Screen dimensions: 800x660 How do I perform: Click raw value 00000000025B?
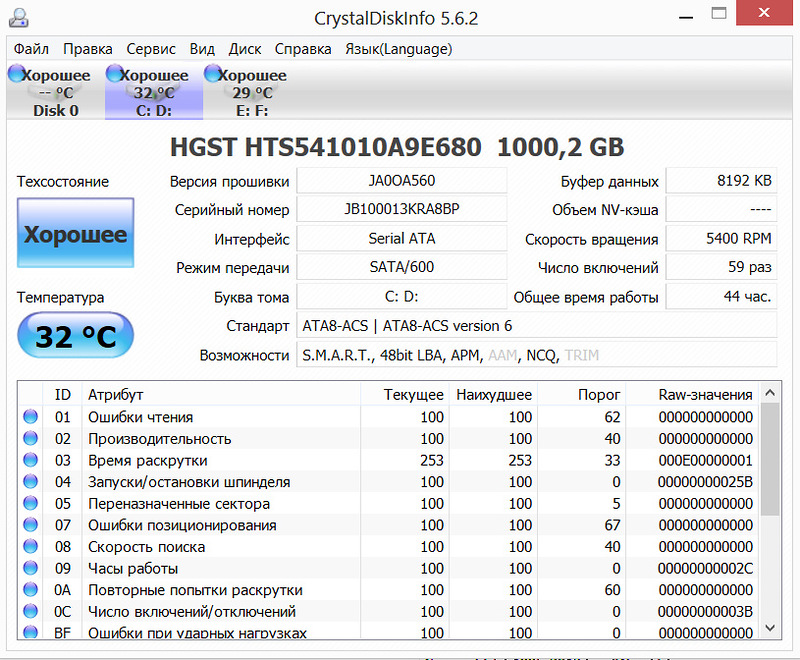[706, 481]
